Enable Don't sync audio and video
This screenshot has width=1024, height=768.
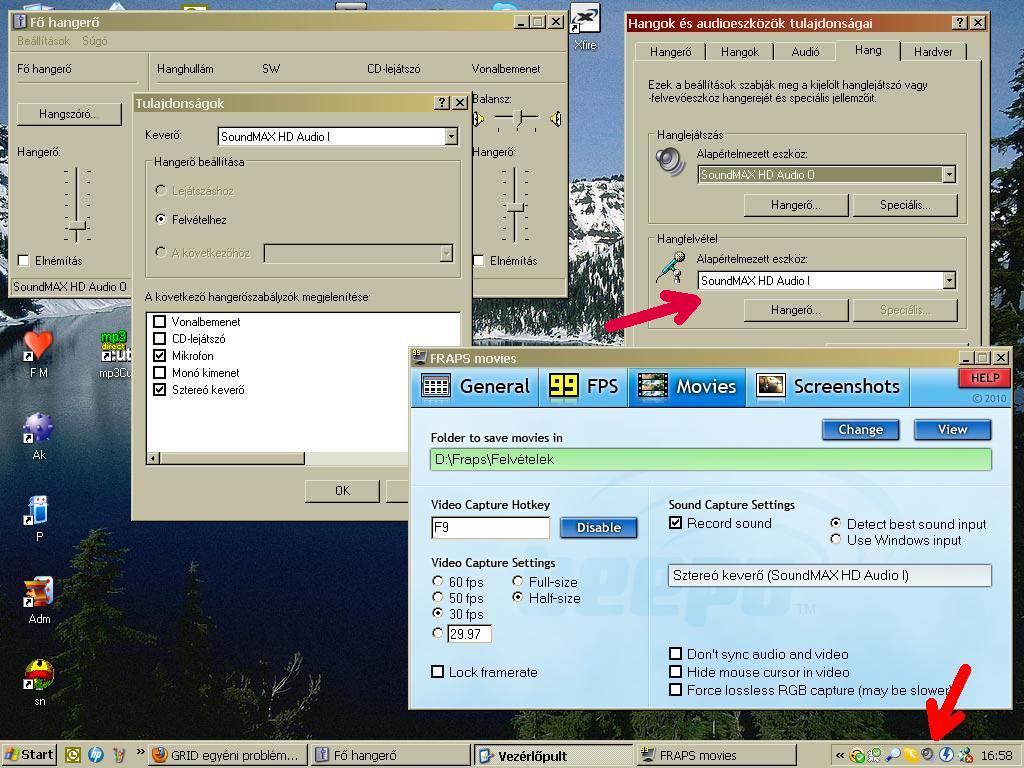676,654
